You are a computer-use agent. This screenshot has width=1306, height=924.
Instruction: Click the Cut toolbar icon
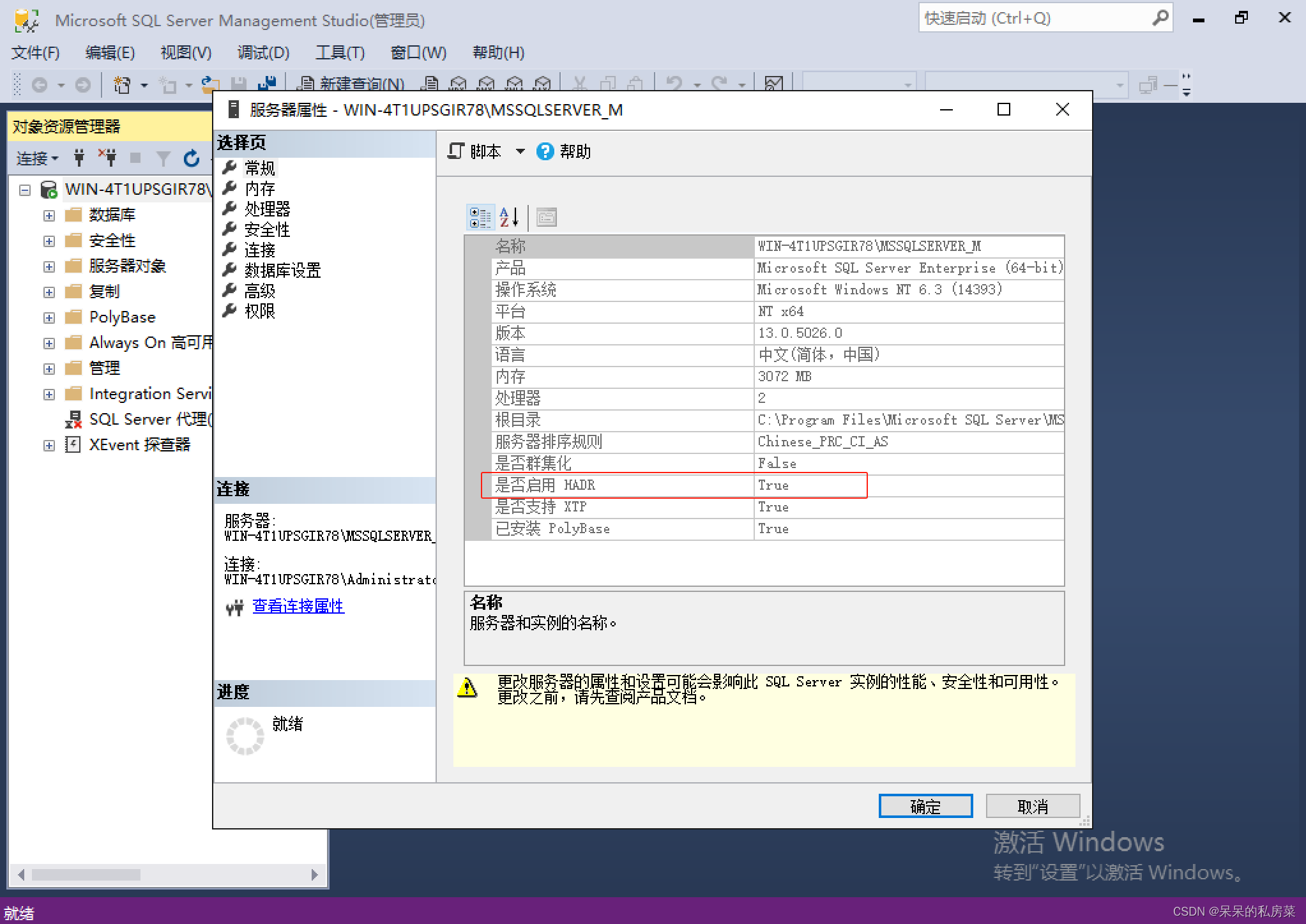(580, 84)
